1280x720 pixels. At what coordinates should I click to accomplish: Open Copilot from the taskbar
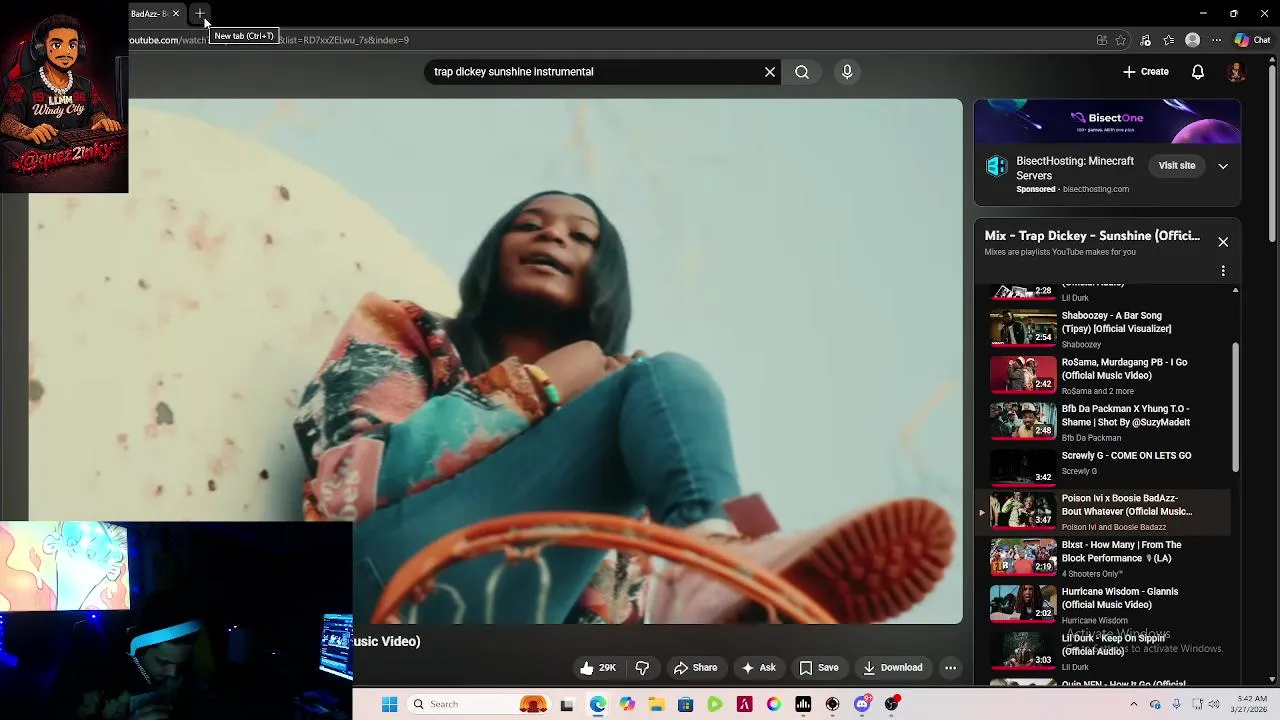pos(627,704)
